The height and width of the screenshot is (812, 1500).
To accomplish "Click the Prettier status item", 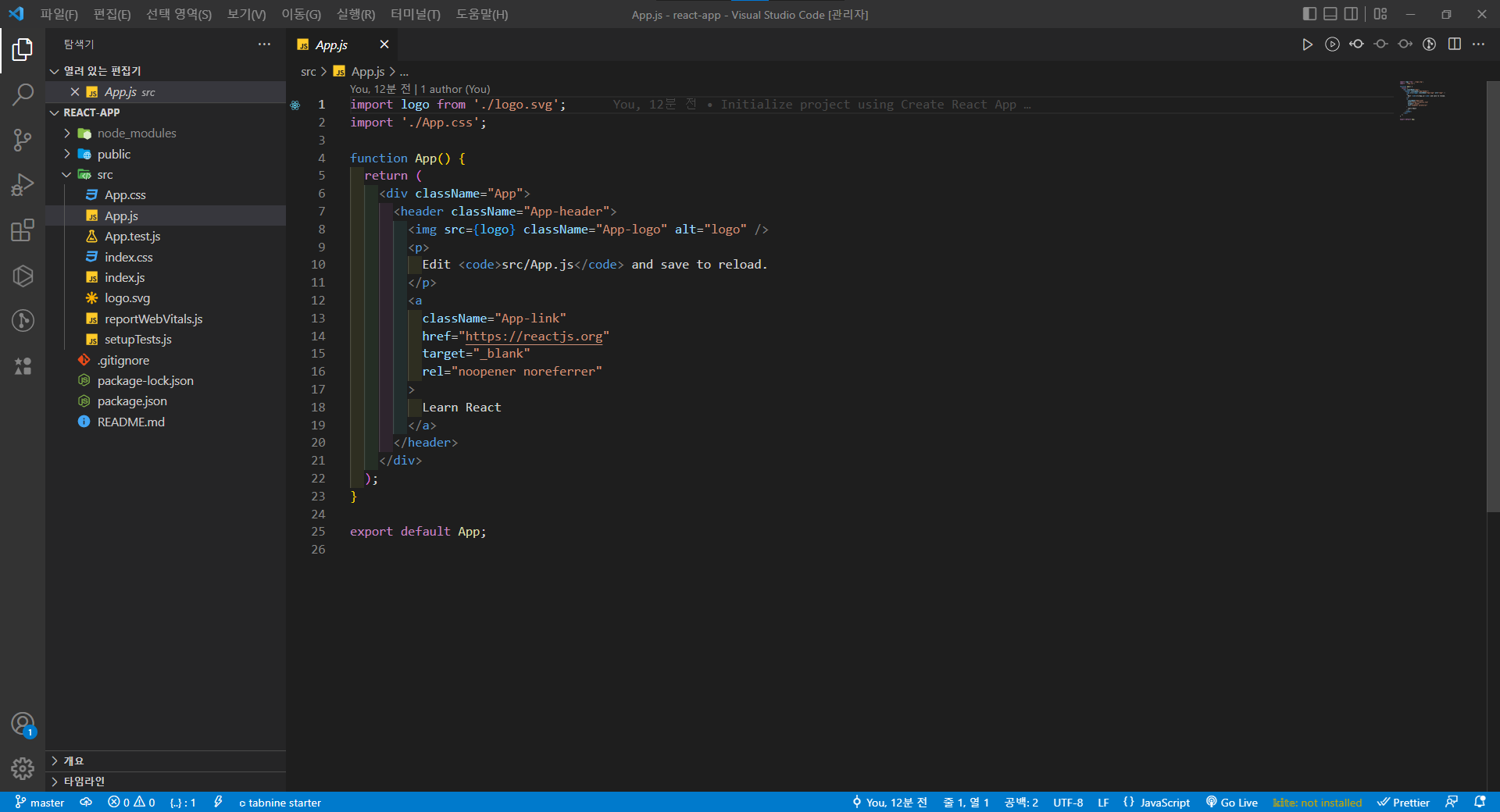I will click(1403, 803).
